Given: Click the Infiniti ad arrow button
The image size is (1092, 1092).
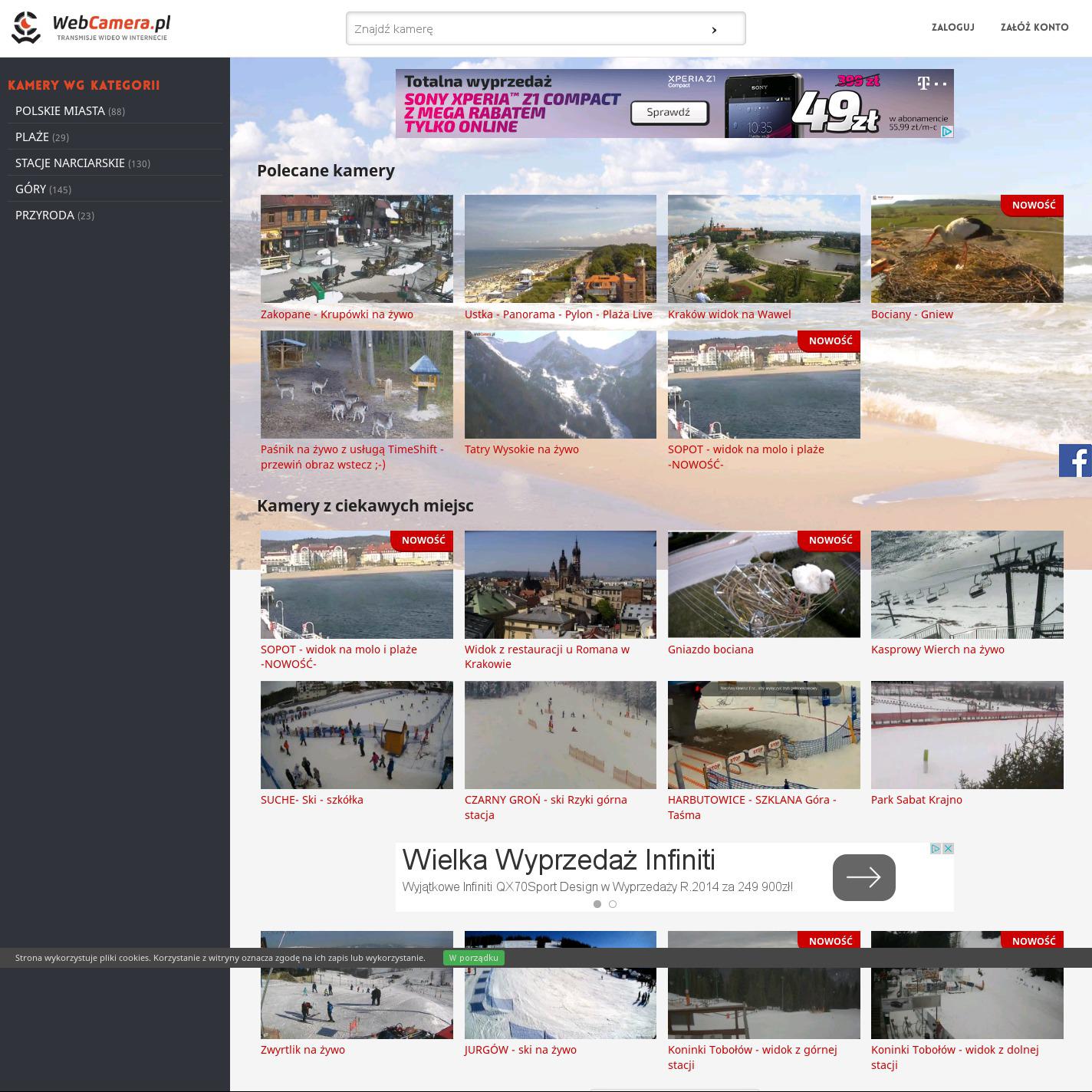Looking at the screenshot, I should coord(863,877).
